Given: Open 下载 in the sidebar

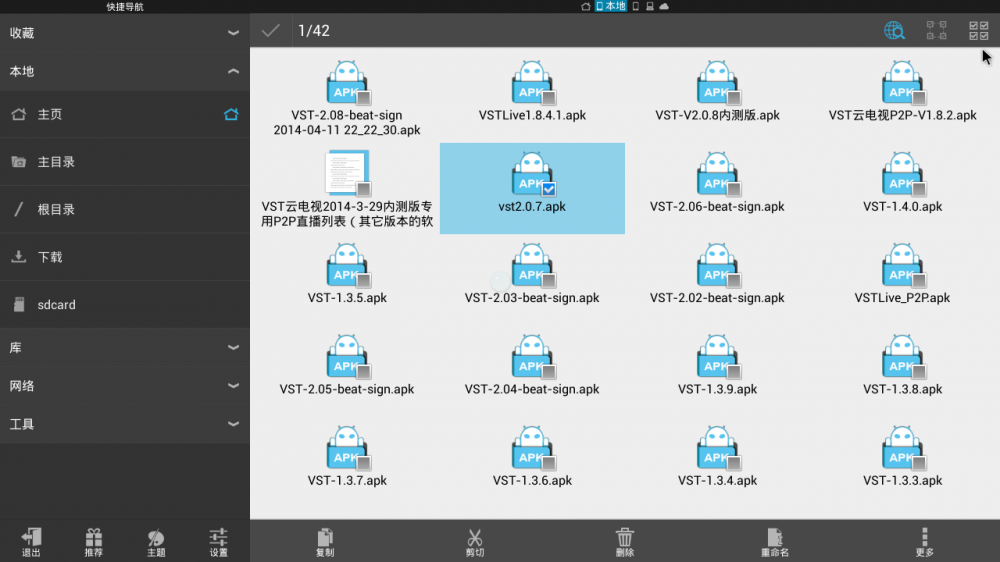Looking at the screenshot, I should pyautogui.click(x=125, y=257).
